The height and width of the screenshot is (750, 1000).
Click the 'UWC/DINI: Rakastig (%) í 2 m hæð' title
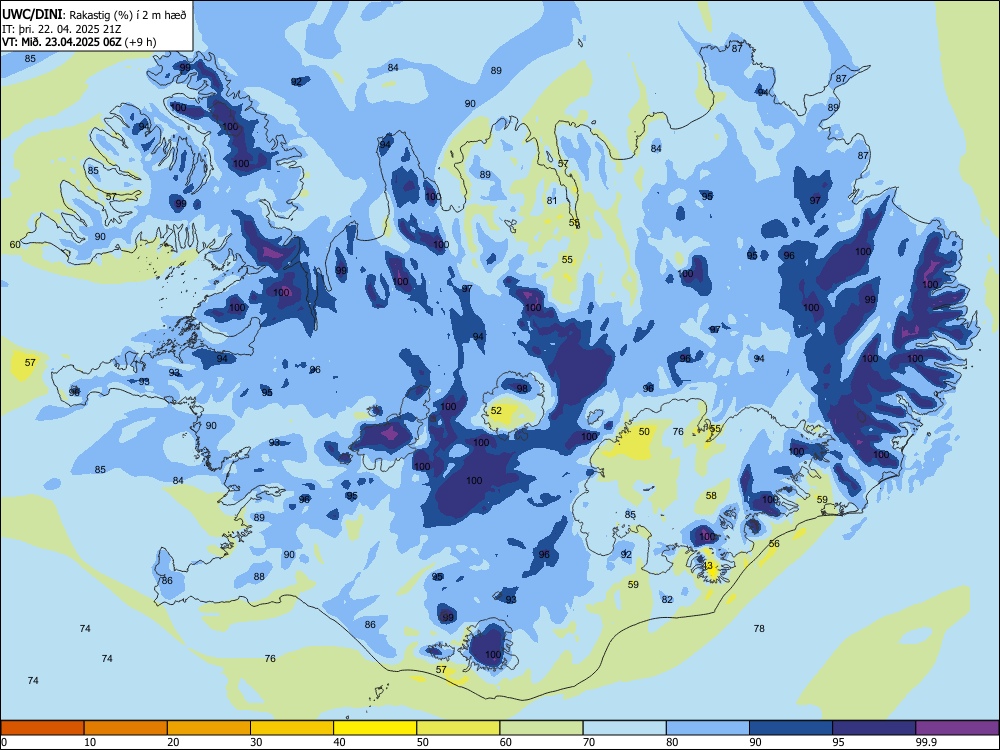tap(94, 15)
